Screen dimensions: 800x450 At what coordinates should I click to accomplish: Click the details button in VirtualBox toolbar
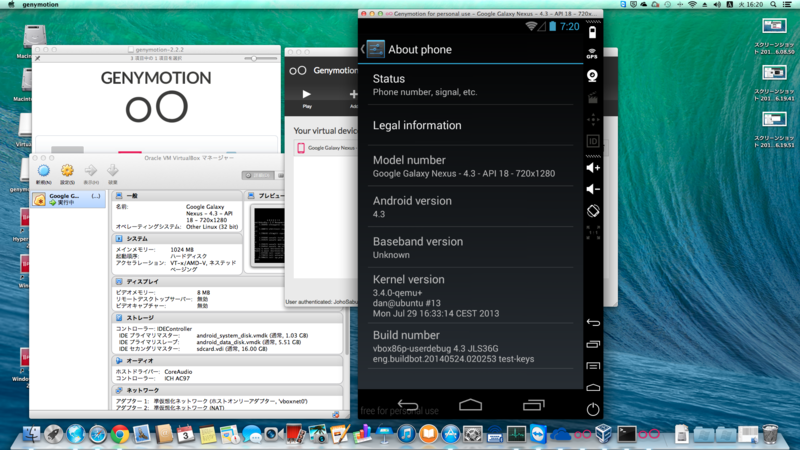point(258,175)
